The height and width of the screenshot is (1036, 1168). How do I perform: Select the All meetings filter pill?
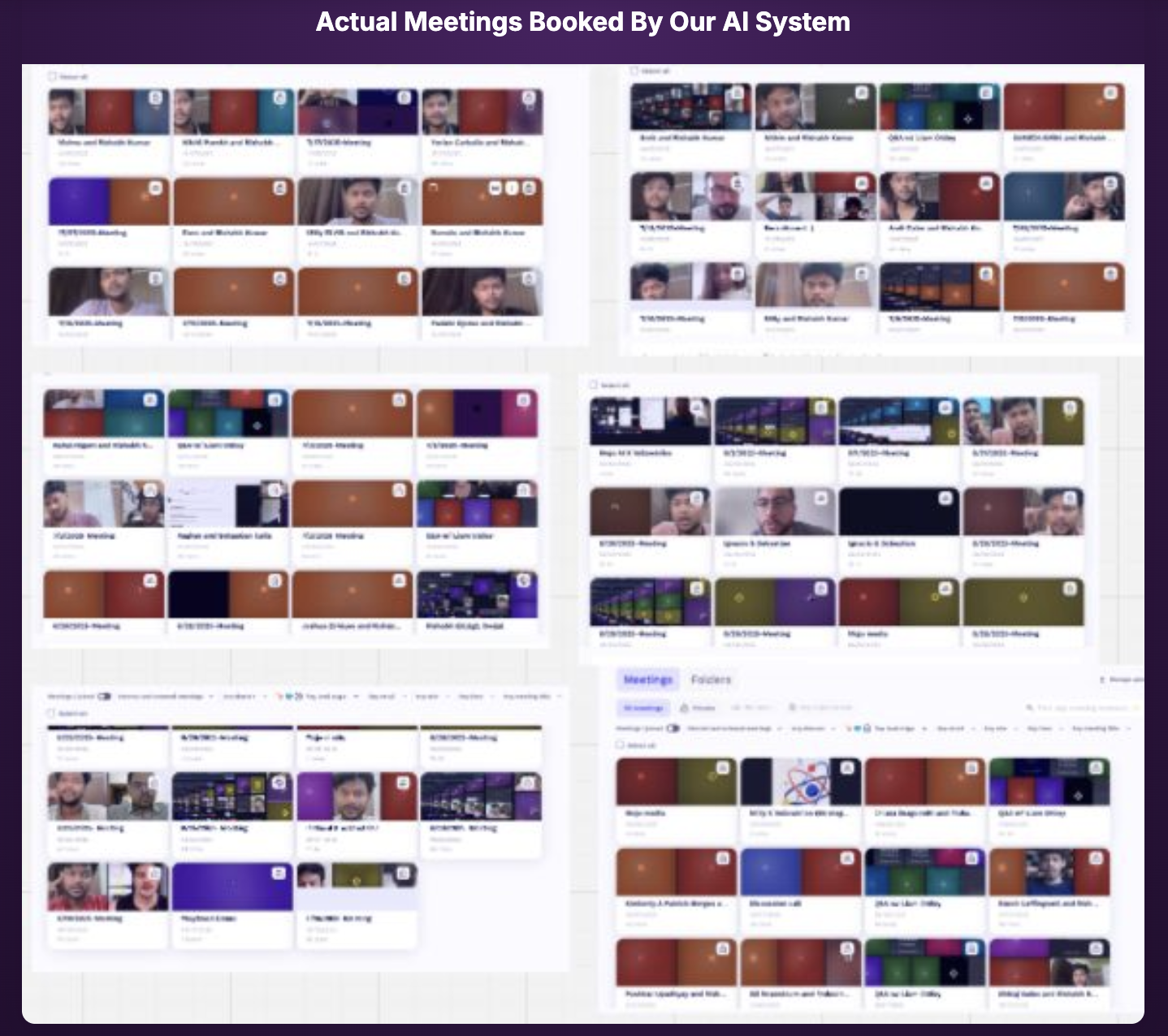point(643,707)
